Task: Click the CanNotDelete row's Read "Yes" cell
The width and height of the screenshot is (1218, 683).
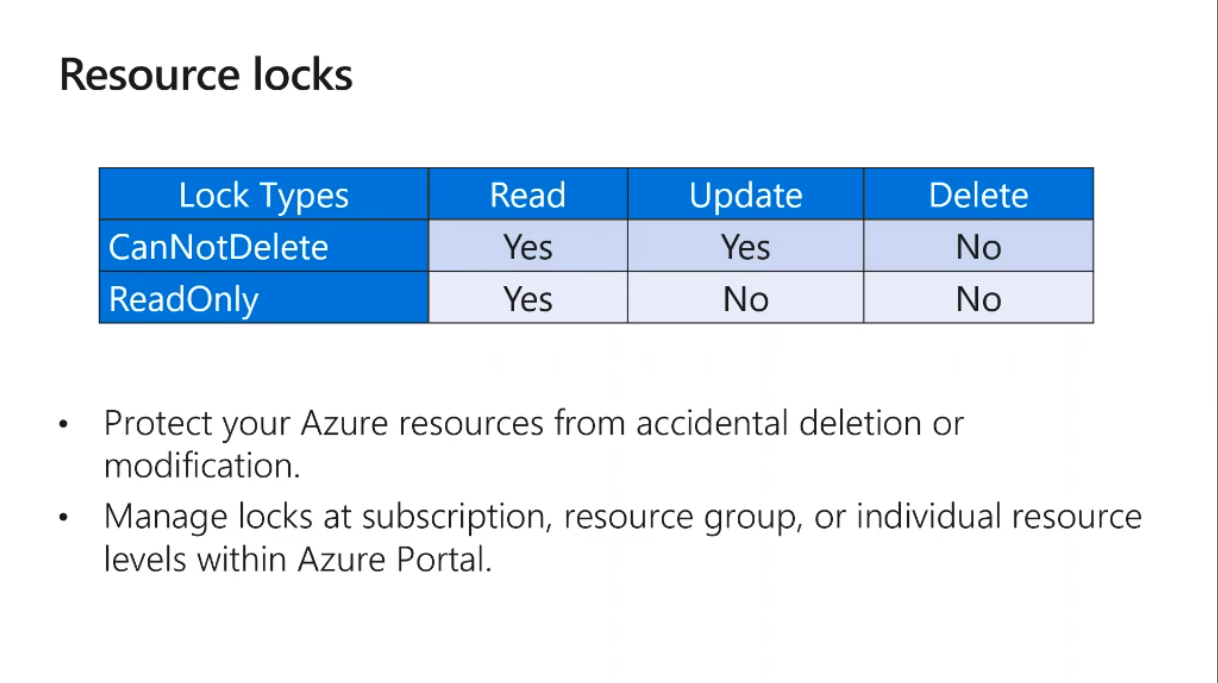Action: [x=527, y=247]
